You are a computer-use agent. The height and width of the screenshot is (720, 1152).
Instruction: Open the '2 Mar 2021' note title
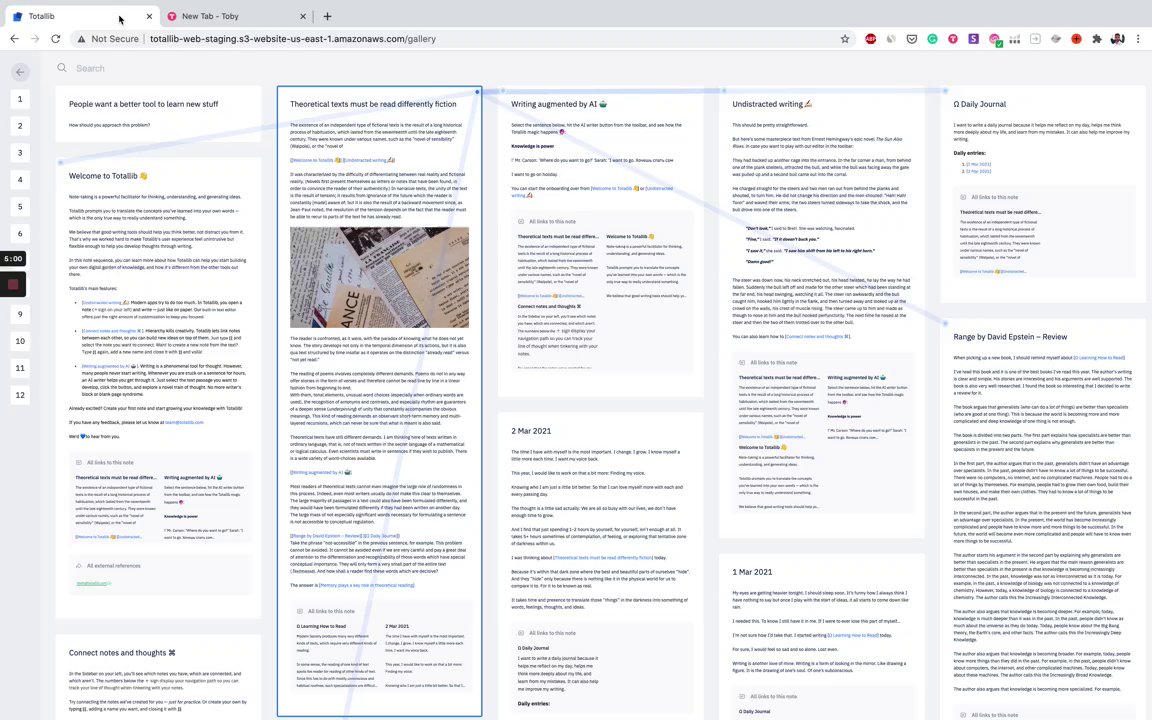[x=531, y=431]
